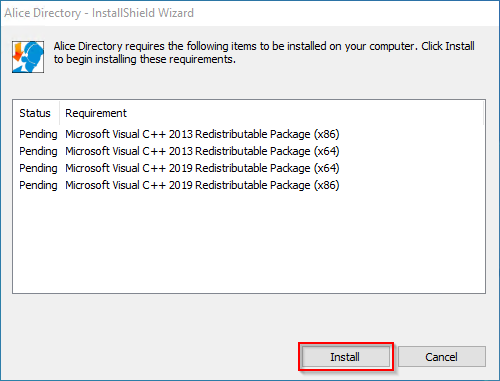The height and width of the screenshot is (381, 500).
Task: Click the column divider between Status and Requirement
Action: [60, 113]
